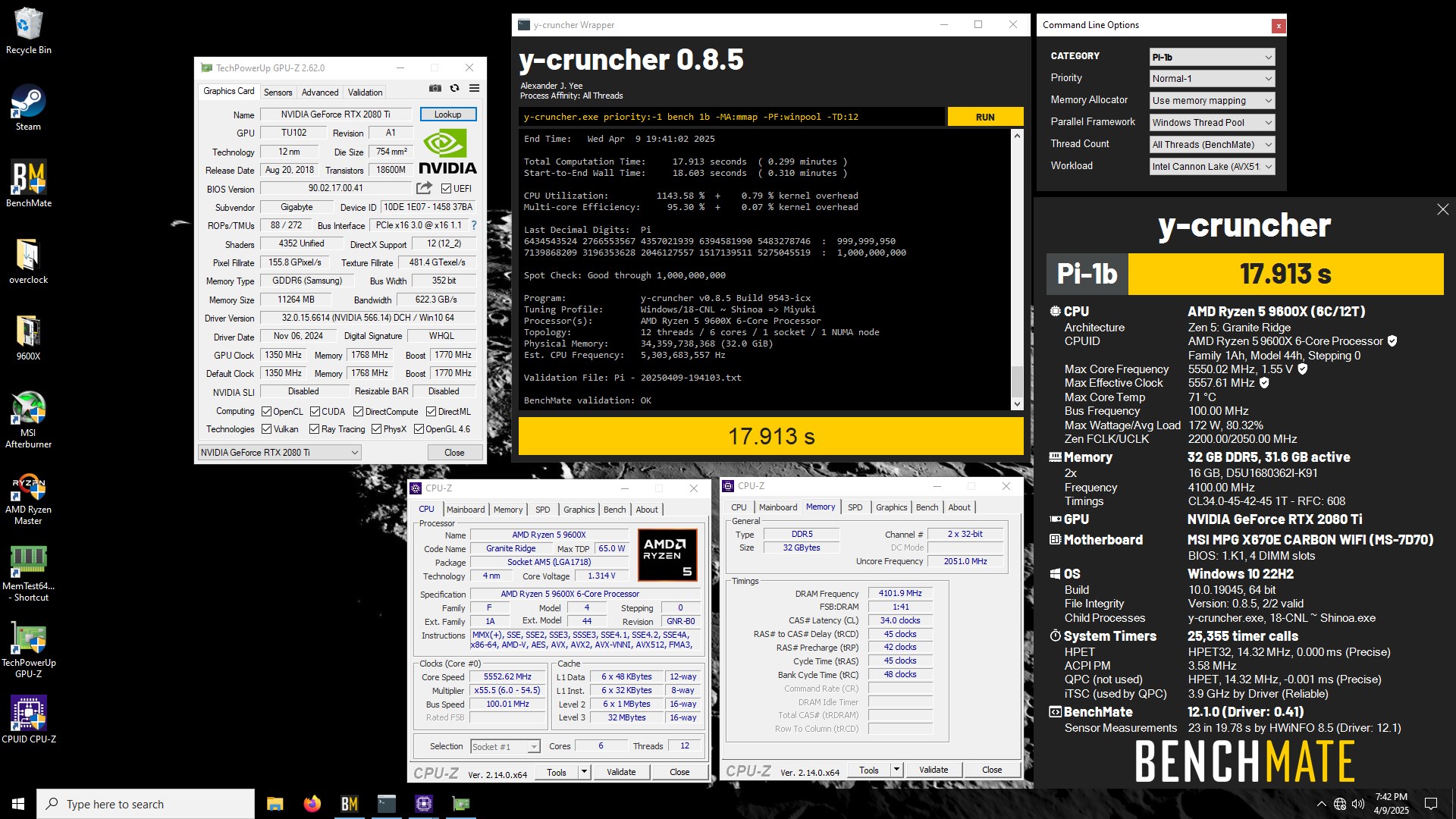Open the Thread Count dropdown

tap(1212, 145)
